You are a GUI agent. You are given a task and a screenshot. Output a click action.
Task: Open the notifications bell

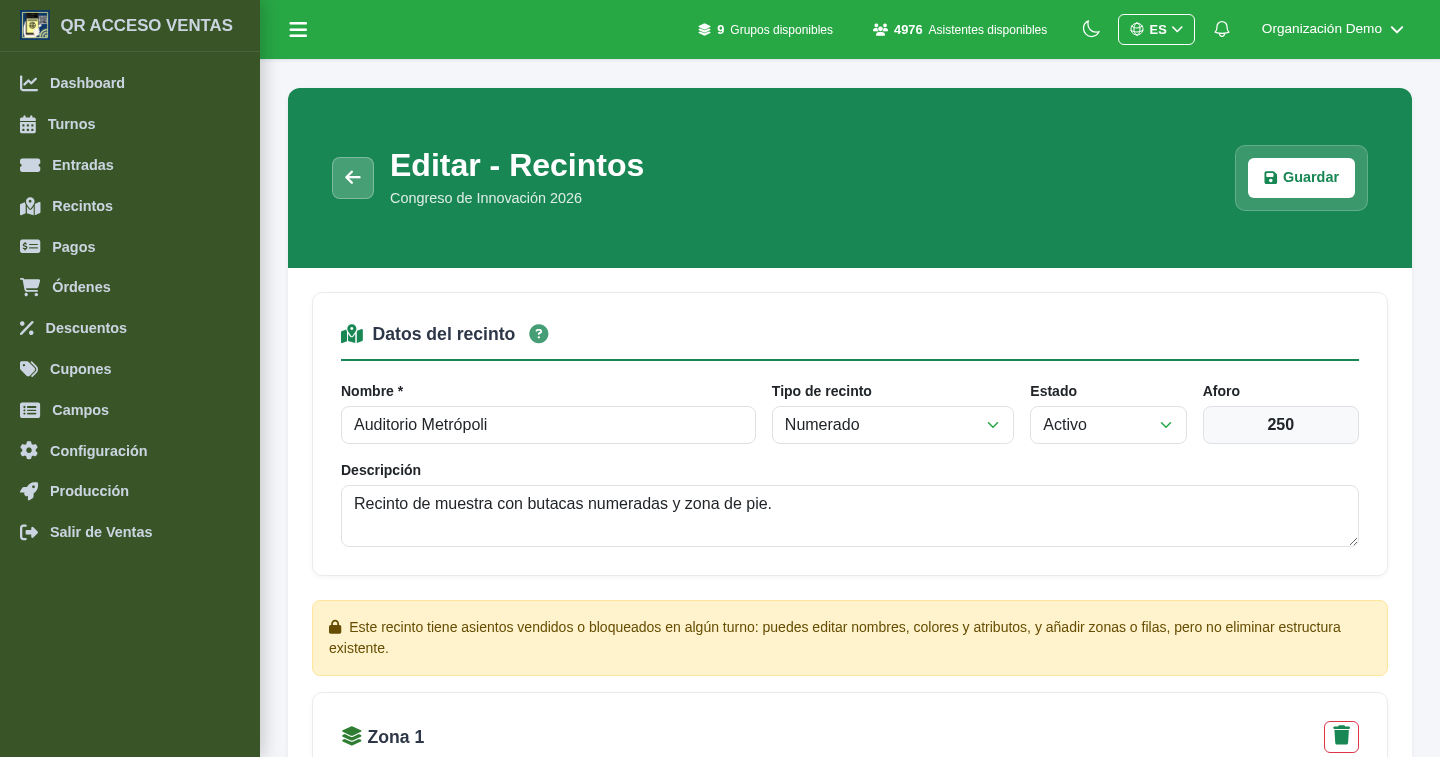pyautogui.click(x=1221, y=29)
